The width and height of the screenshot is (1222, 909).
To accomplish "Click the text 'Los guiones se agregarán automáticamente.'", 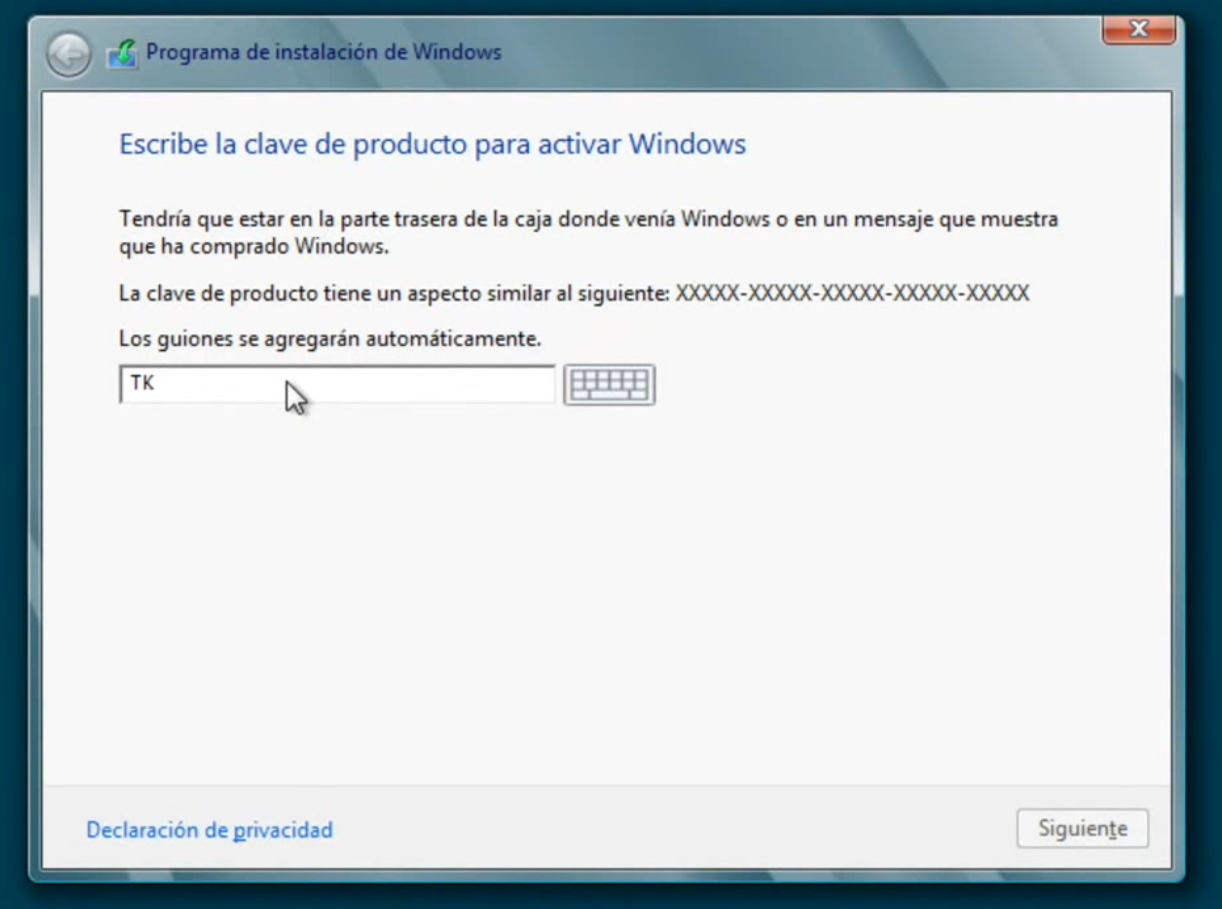I will (330, 339).
